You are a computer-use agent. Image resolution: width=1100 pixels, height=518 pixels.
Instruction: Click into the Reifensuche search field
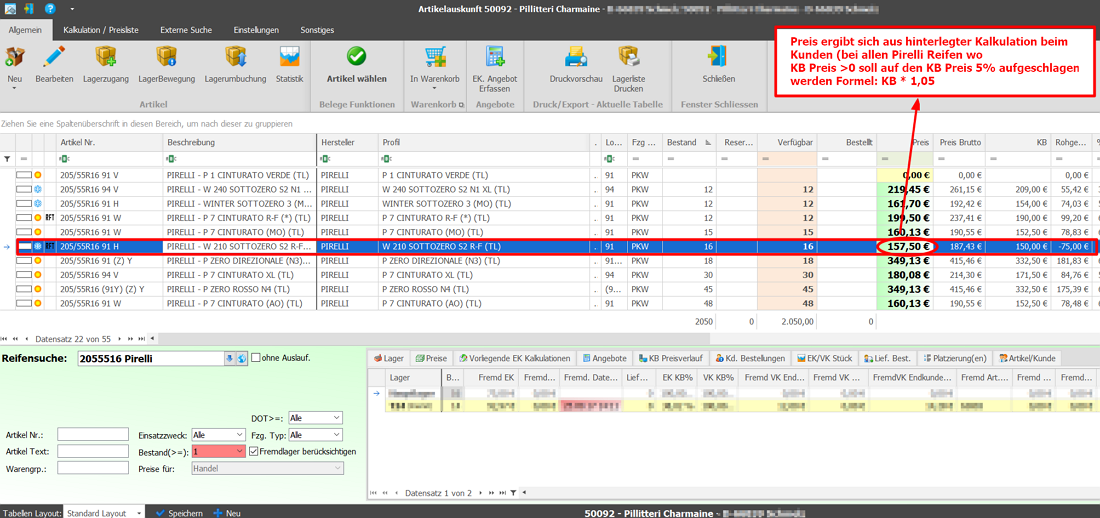(150, 359)
